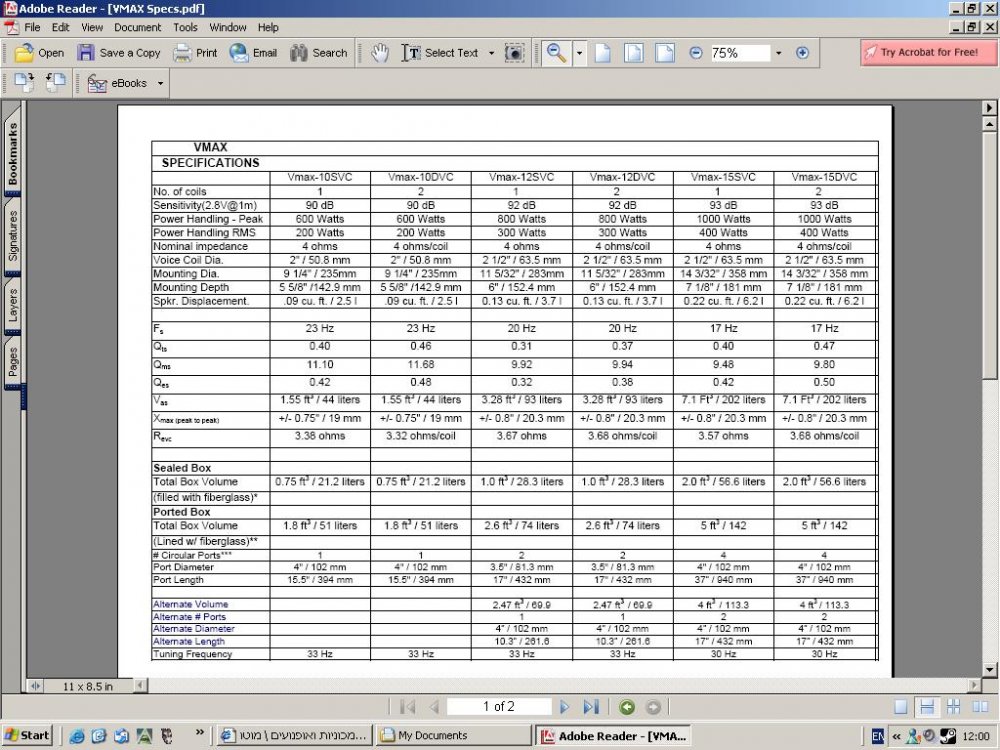The height and width of the screenshot is (750, 1000).
Task: Click the EN language indicator in tray
Action: 878,736
